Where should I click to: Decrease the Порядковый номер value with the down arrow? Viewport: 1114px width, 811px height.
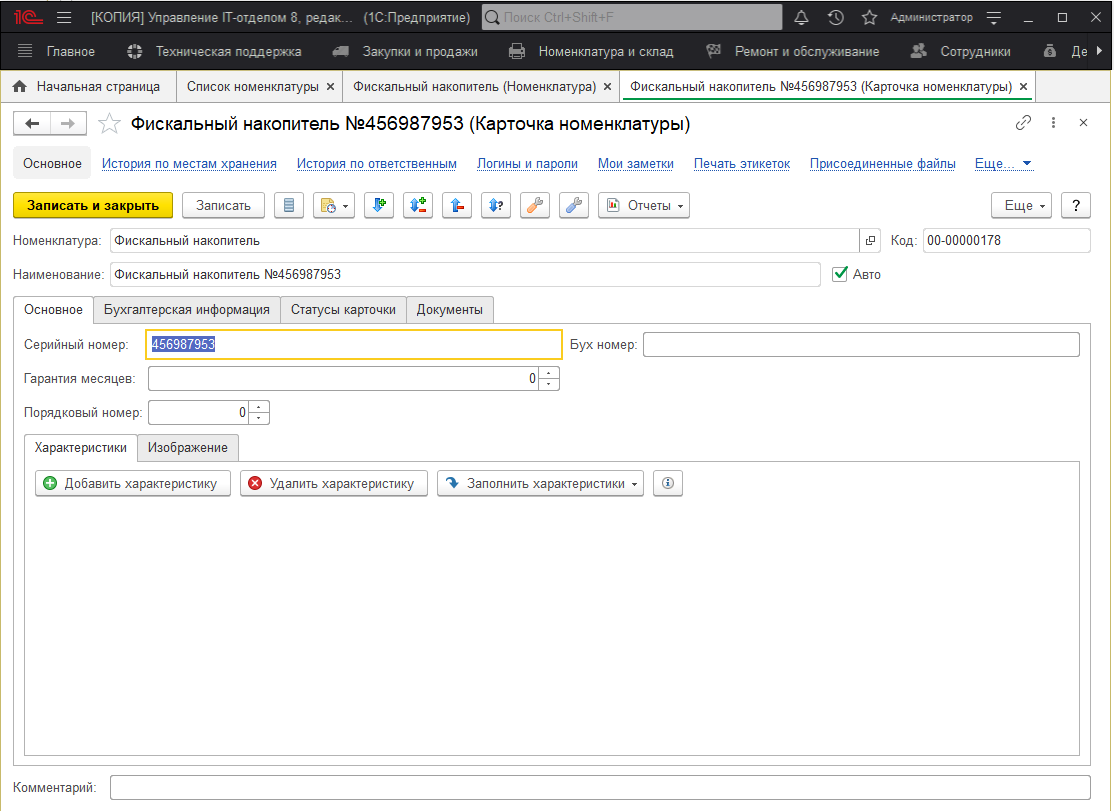260,418
